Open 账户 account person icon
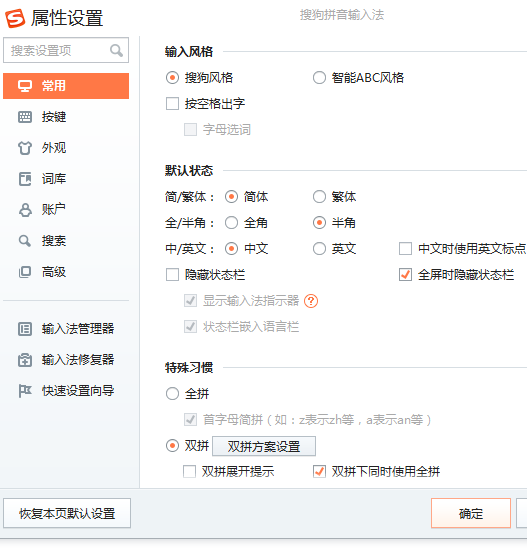Image resolution: width=527 pixels, height=549 pixels. coord(25,210)
